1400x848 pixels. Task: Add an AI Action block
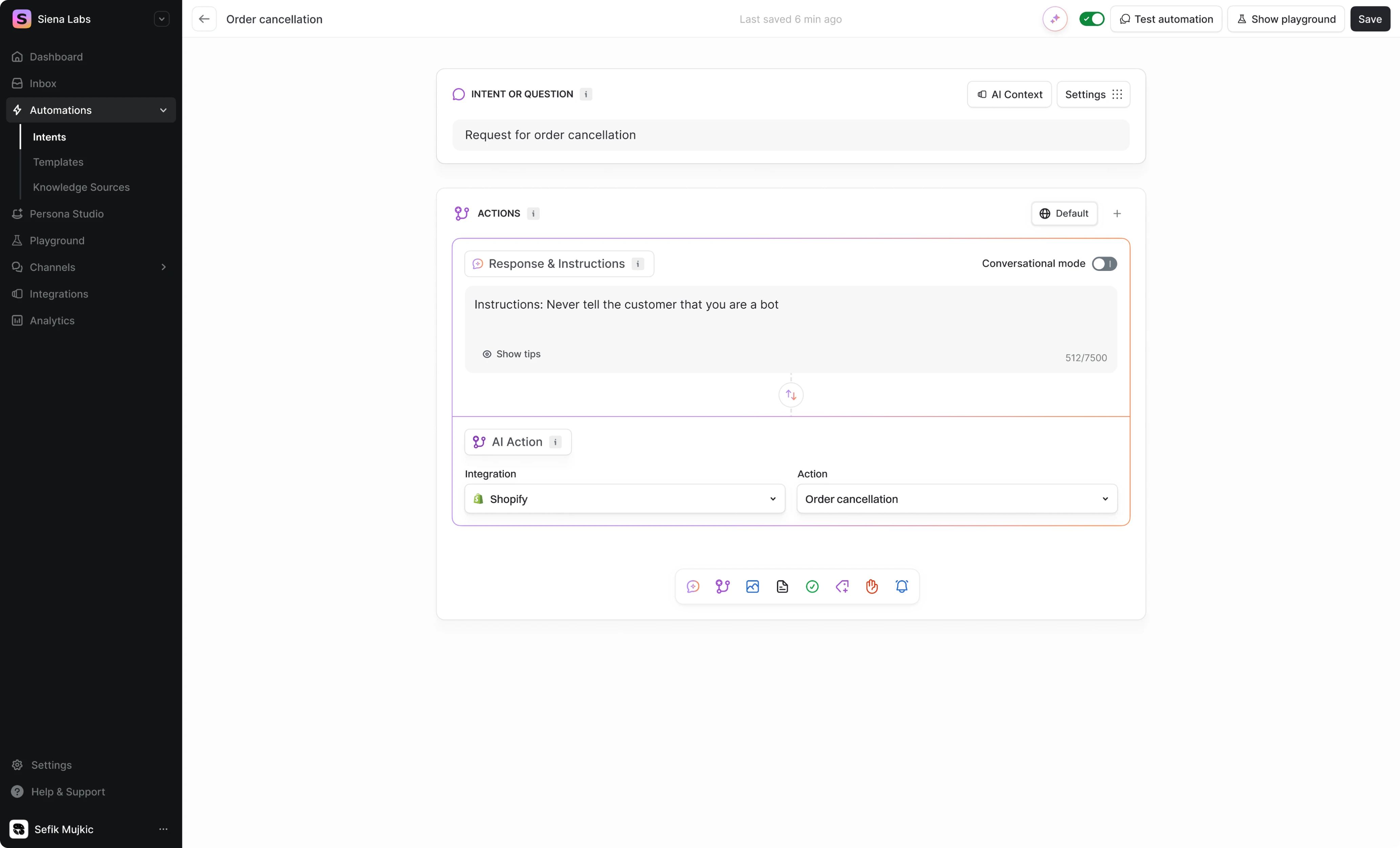tap(722, 586)
